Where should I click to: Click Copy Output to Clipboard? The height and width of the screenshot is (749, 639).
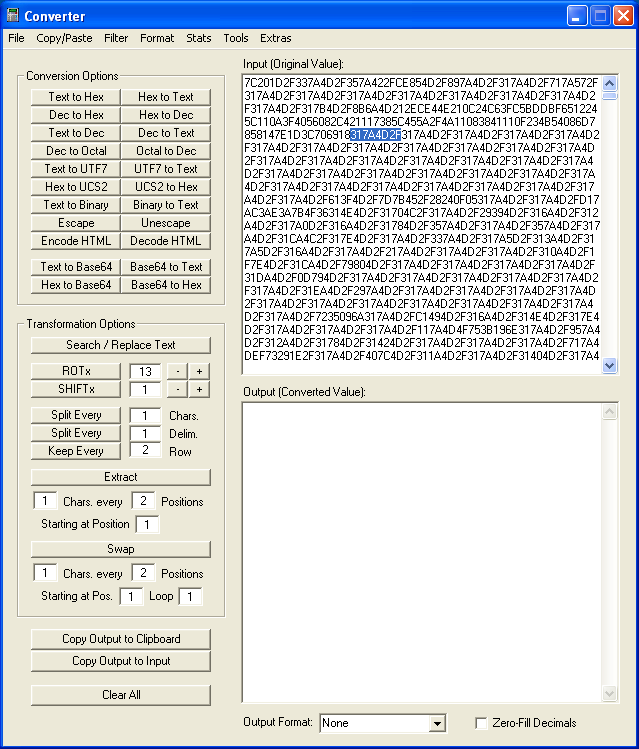pyautogui.click(x=121, y=639)
